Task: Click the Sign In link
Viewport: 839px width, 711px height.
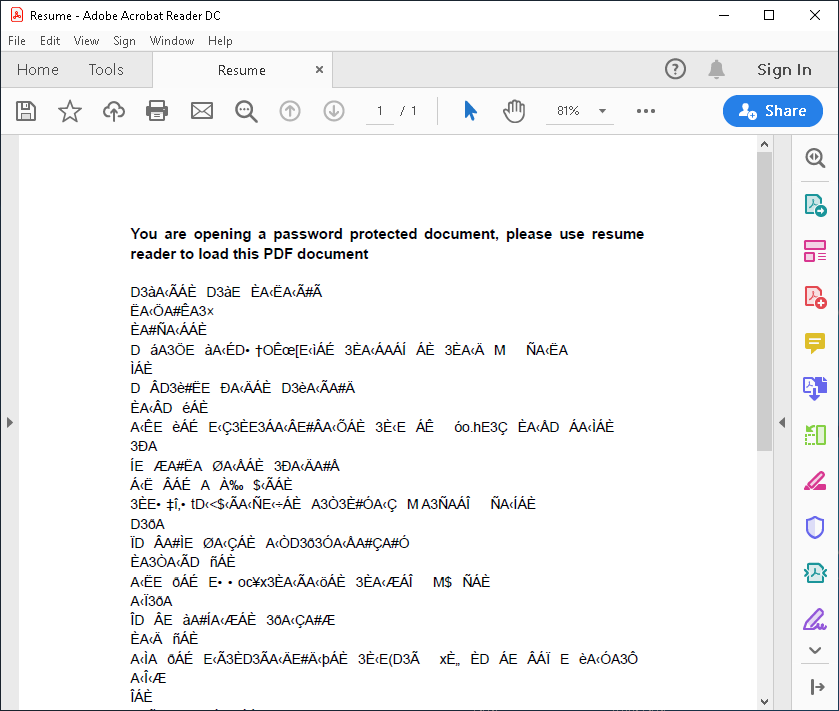Action: pyautogui.click(x=784, y=70)
